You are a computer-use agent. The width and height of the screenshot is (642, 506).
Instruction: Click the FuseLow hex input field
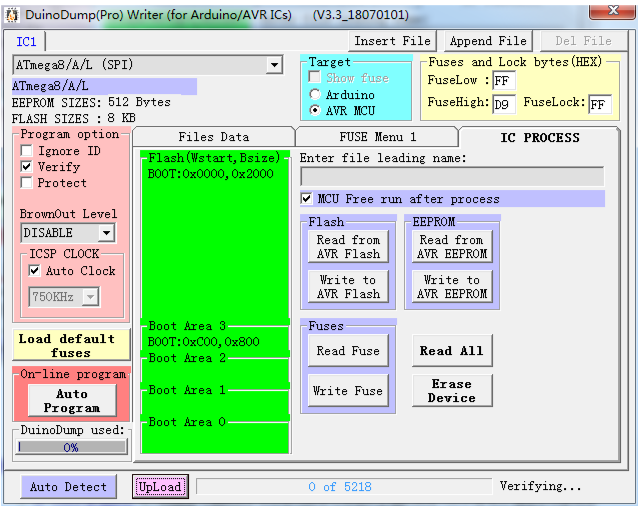pos(504,80)
